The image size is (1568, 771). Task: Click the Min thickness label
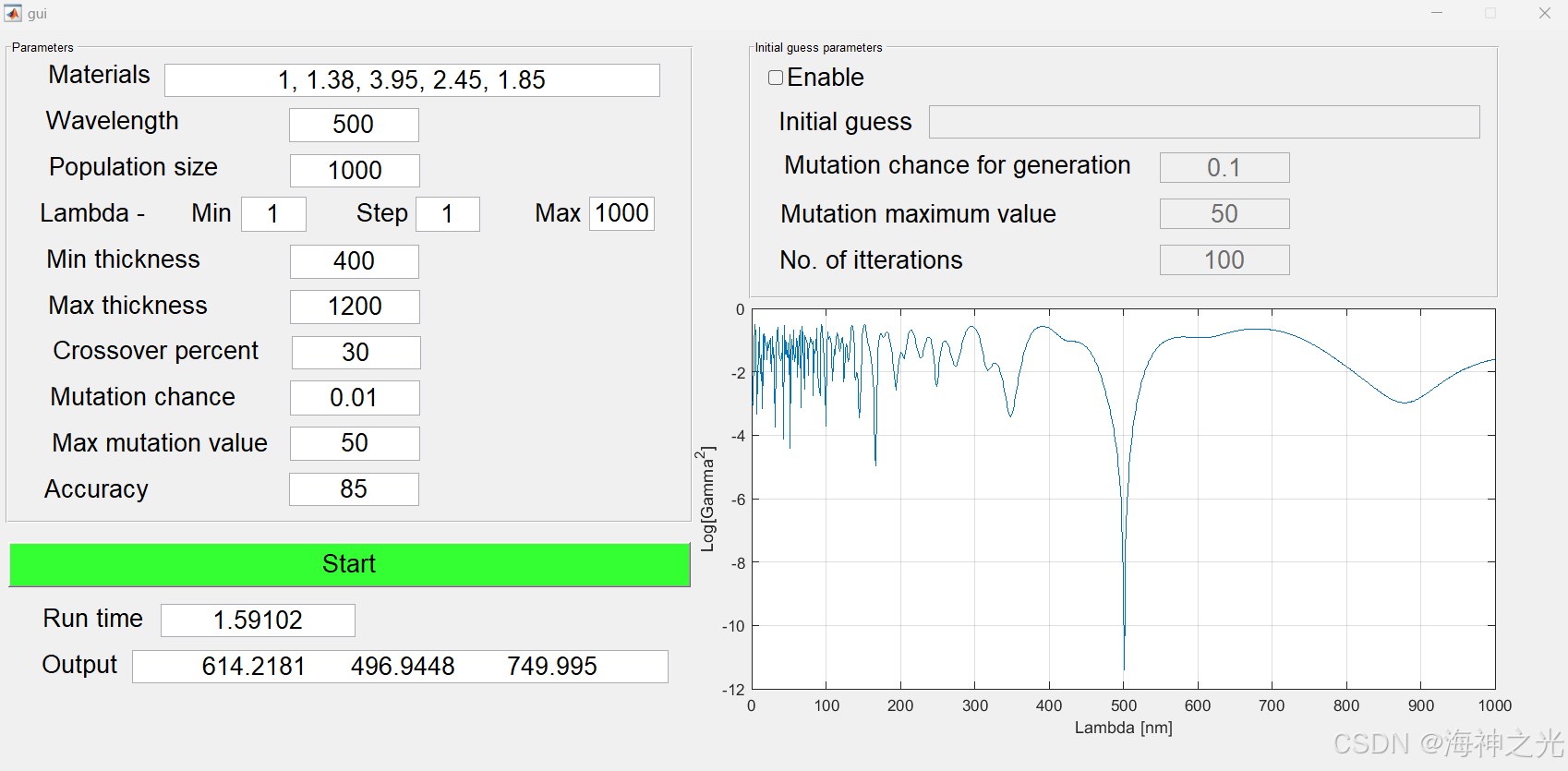(x=123, y=259)
